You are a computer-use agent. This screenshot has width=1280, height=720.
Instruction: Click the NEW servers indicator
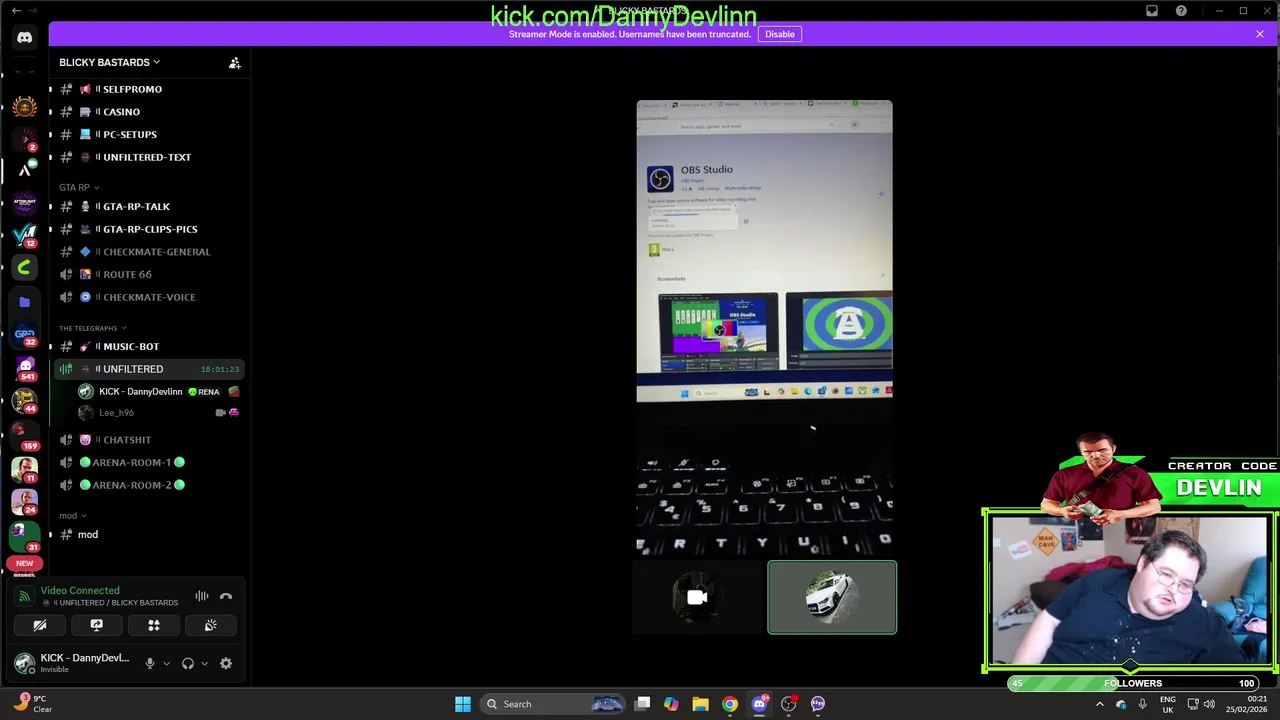pyautogui.click(x=24, y=563)
